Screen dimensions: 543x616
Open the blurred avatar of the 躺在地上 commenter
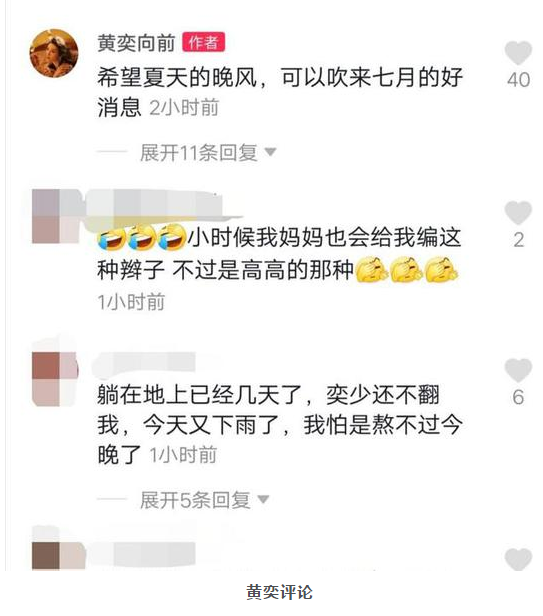click(x=55, y=379)
